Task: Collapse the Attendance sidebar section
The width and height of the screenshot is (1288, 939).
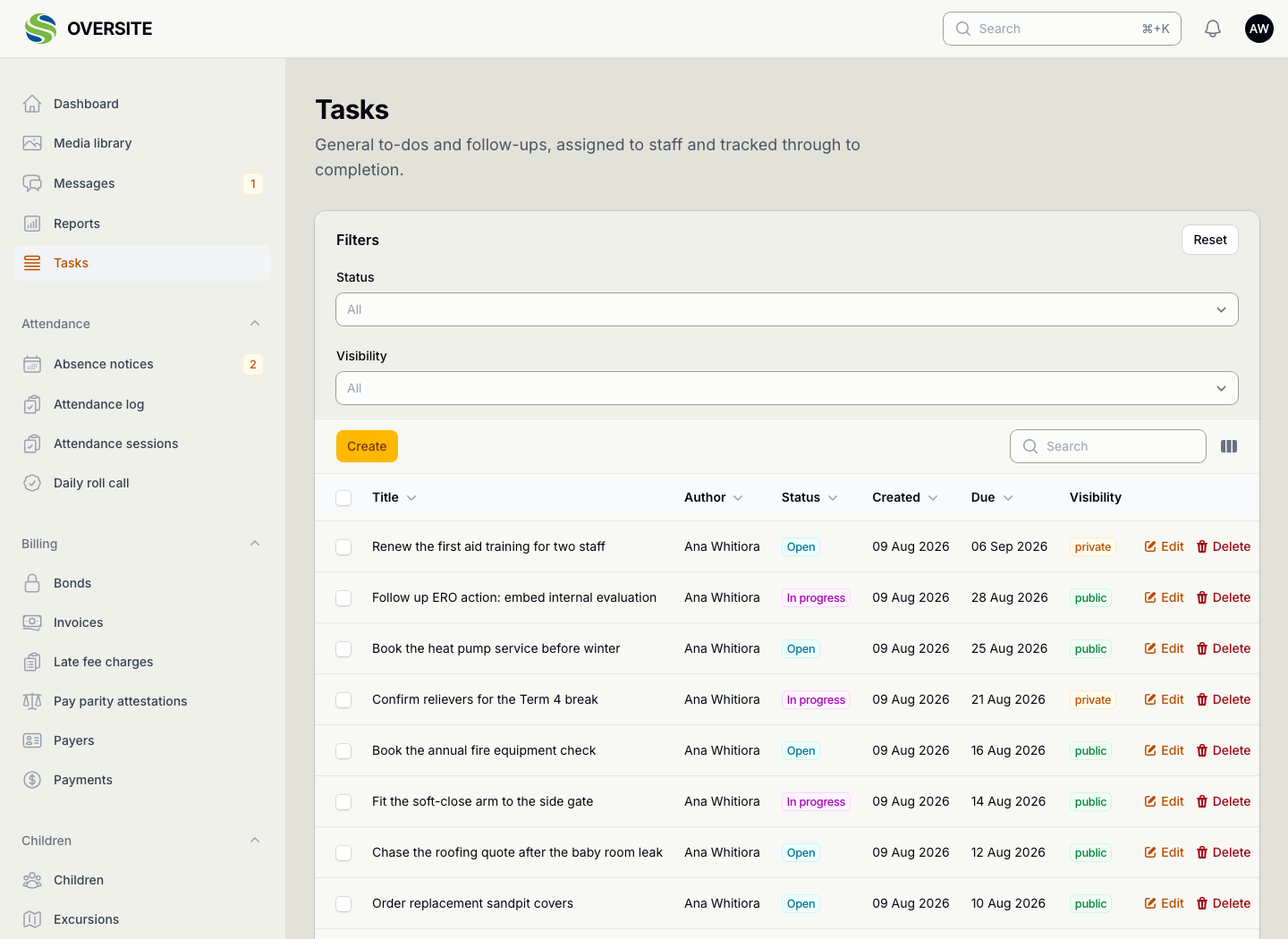Action: coord(255,324)
